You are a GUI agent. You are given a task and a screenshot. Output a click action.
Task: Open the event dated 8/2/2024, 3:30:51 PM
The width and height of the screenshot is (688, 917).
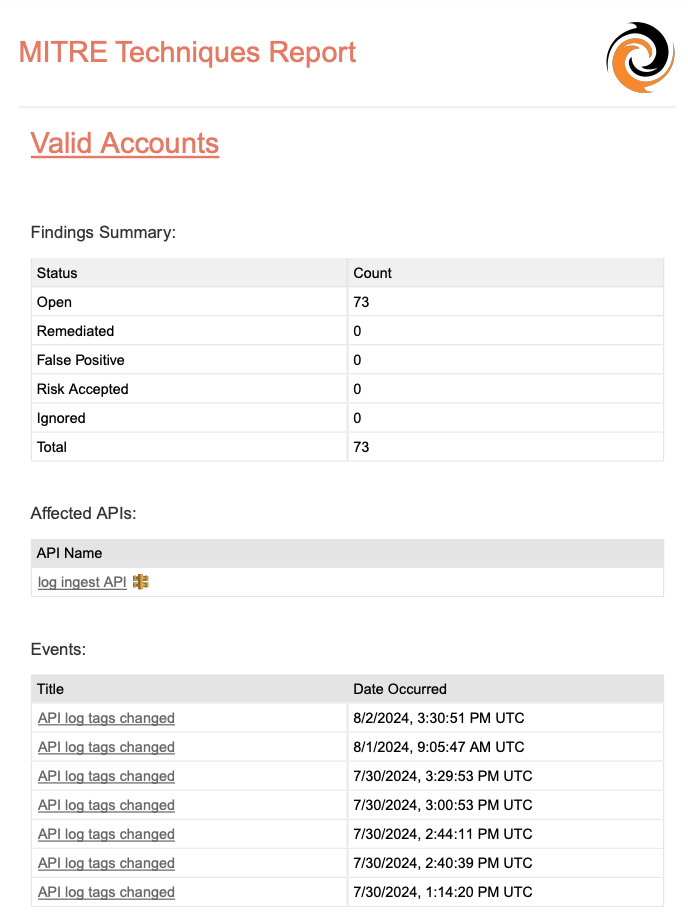[x=106, y=718]
